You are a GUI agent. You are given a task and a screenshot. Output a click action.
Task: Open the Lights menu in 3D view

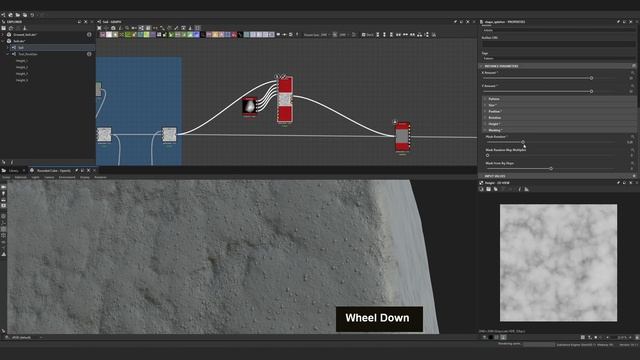point(36,177)
